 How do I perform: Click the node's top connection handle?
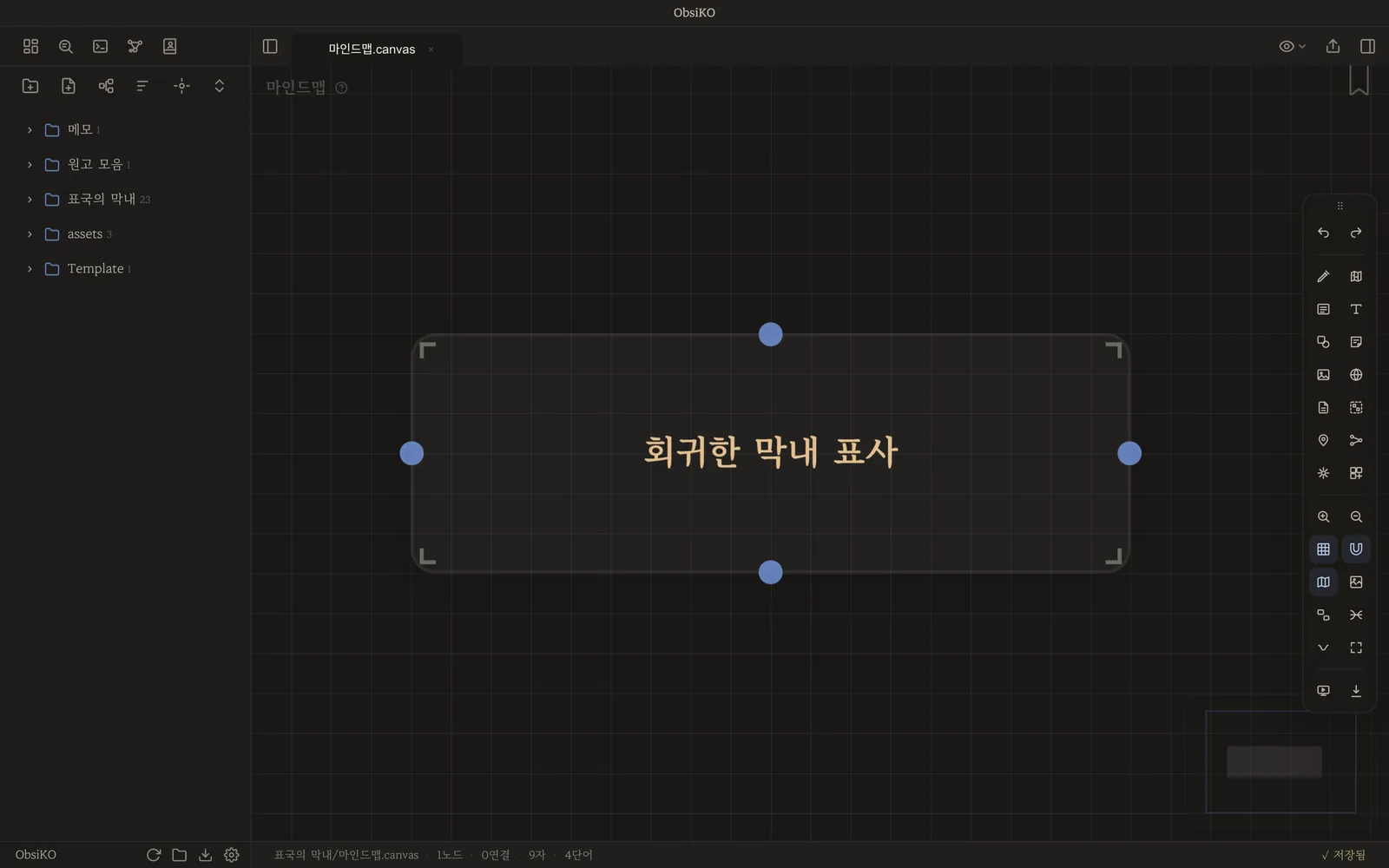770,334
